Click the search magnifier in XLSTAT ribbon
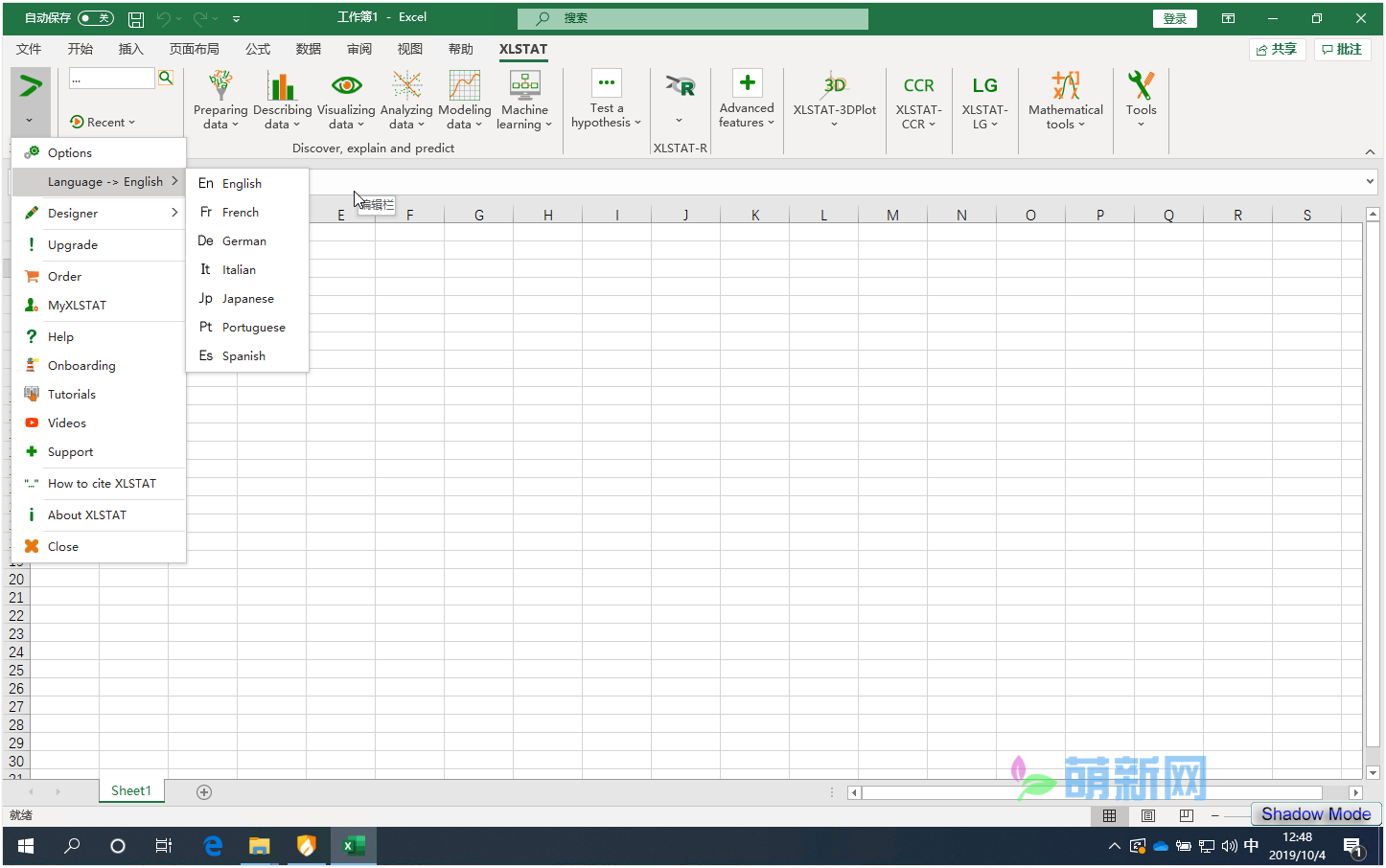The width and height of the screenshot is (1386, 868). click(166, 78)
